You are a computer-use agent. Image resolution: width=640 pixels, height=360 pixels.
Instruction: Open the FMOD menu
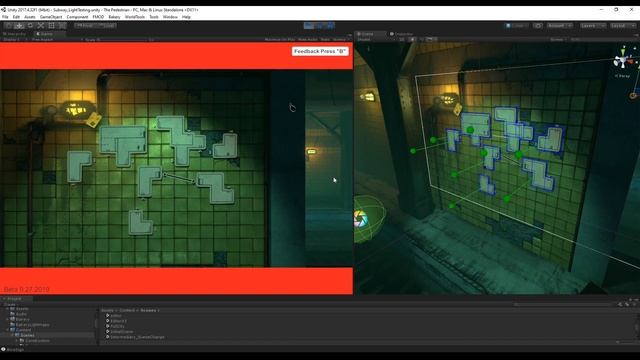98,17
